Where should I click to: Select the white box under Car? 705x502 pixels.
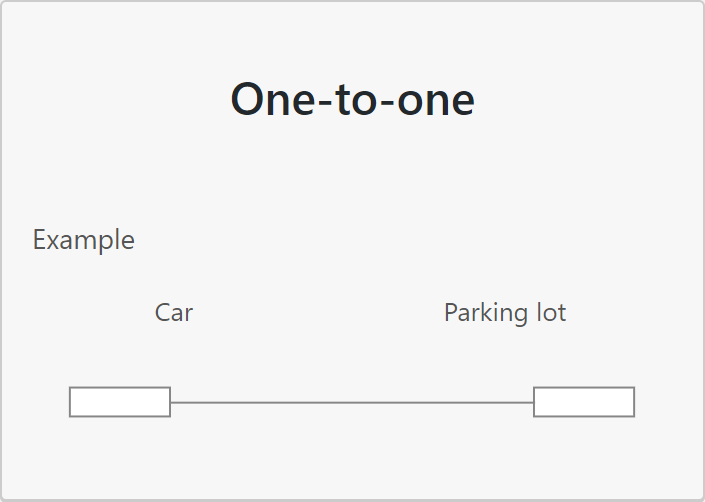[x=120, y=402]
